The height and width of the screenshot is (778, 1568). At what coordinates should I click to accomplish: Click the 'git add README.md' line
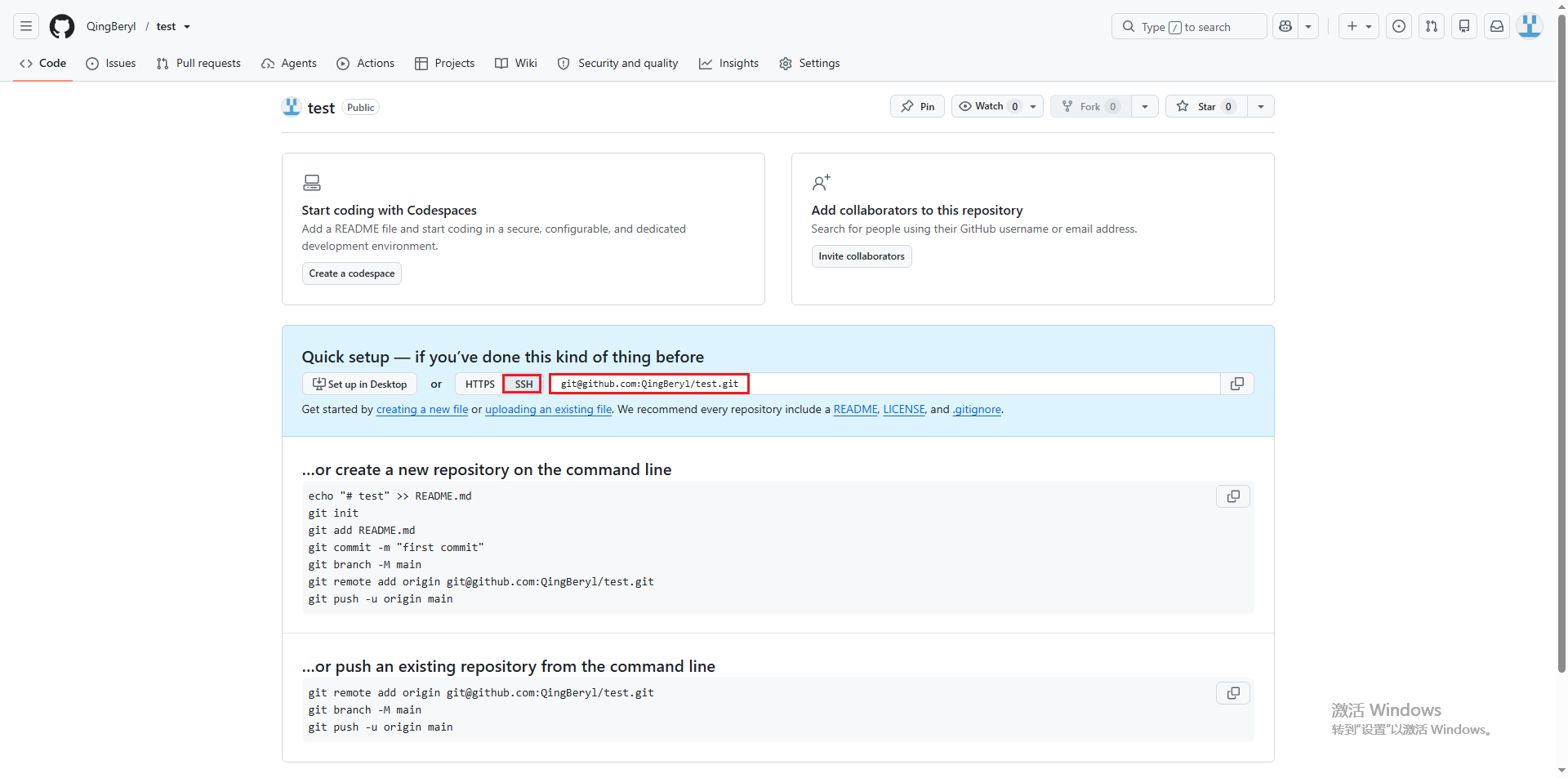(x=362, y=530)
